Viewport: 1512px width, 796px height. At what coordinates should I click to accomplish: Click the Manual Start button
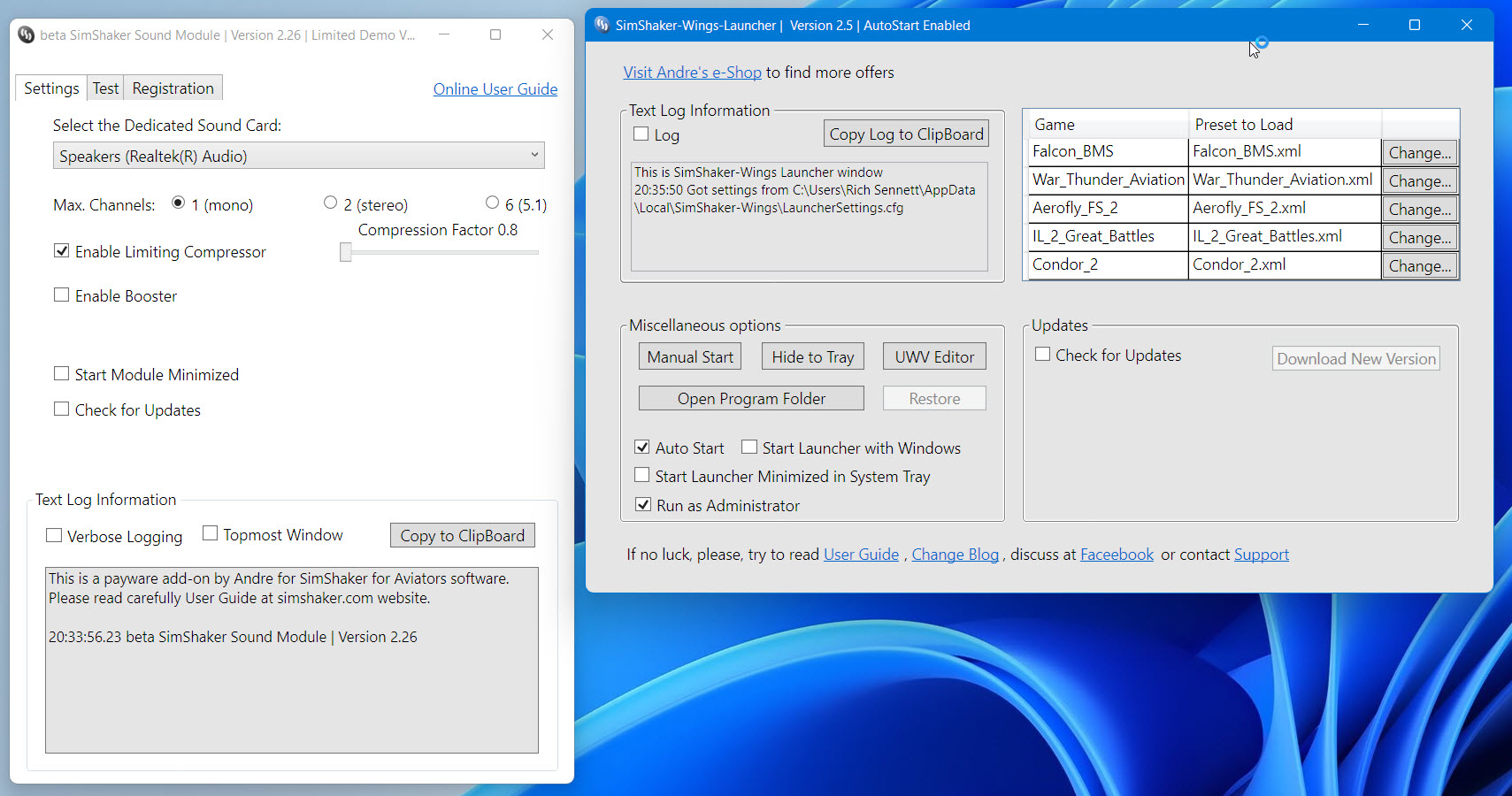coord(690,356)
